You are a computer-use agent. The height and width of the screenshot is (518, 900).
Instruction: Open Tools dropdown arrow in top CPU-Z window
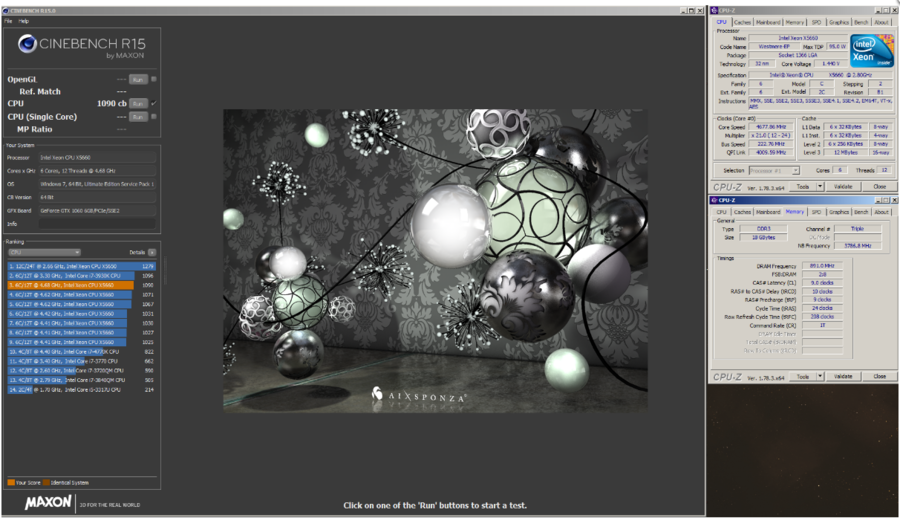click(820, 187)
